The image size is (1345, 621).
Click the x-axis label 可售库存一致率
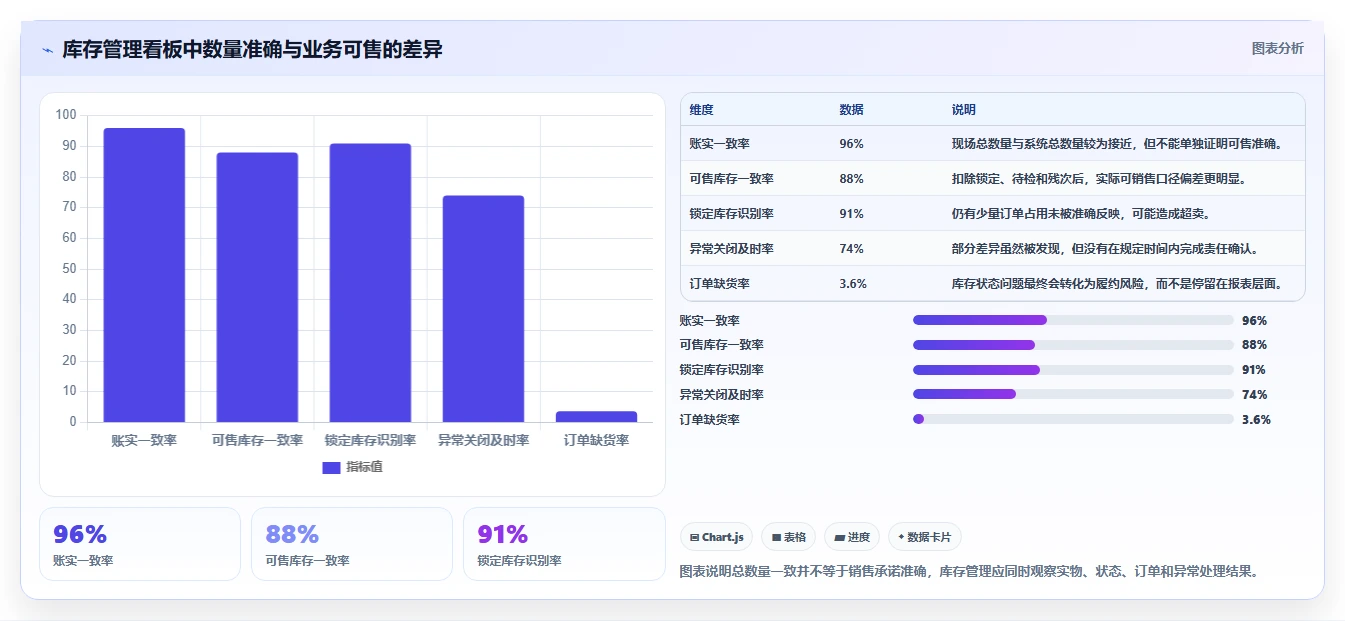click(257, 440)
